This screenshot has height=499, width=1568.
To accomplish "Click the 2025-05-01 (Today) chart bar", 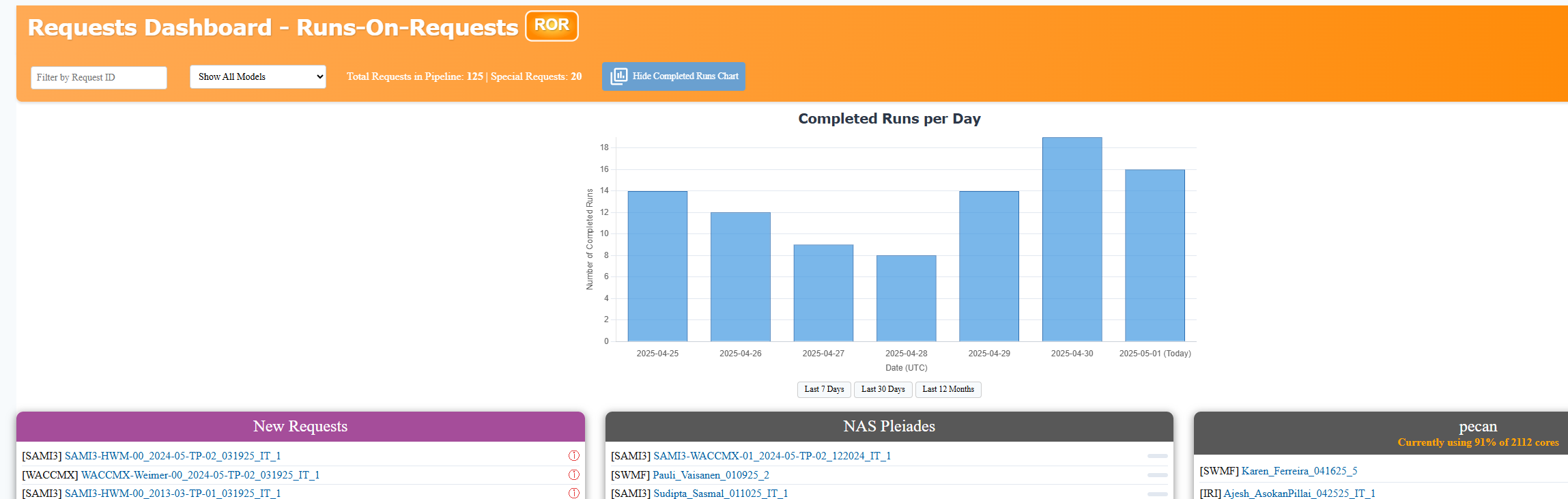I will tap(1154, 255).
